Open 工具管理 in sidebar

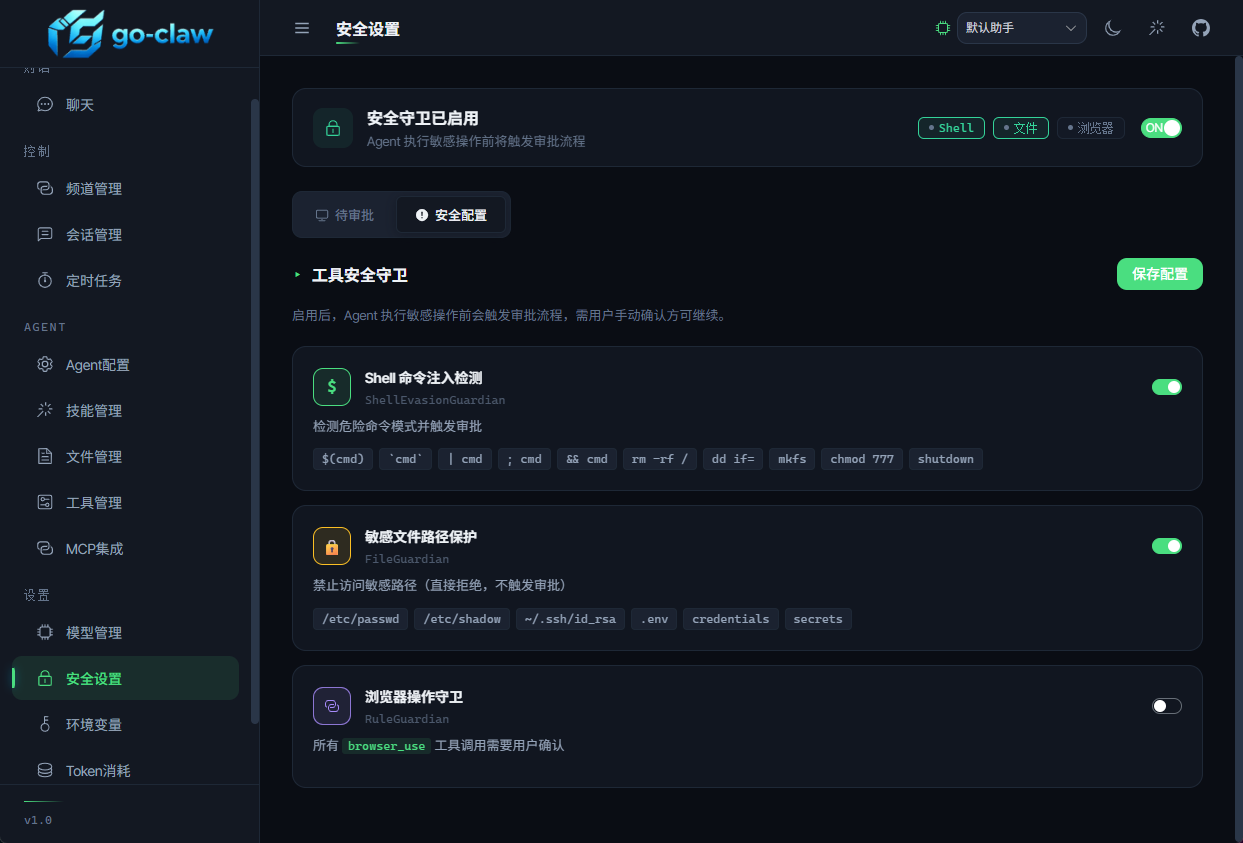[126, 502]
